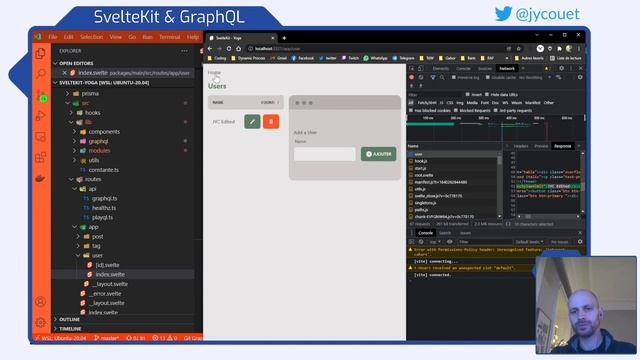The width and height of the screenshot is (640, 360).
Task: Open a new browser tab
Action: coord(284,38)
